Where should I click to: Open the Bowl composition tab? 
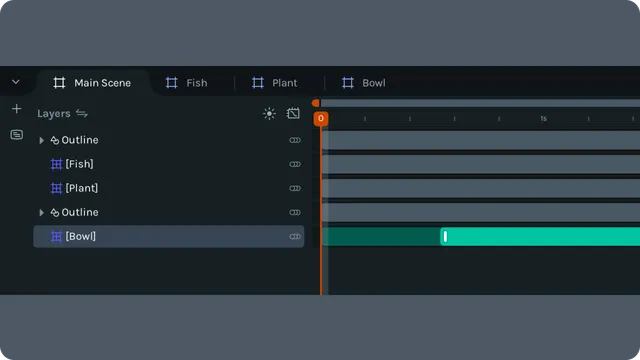pos(364,83)
